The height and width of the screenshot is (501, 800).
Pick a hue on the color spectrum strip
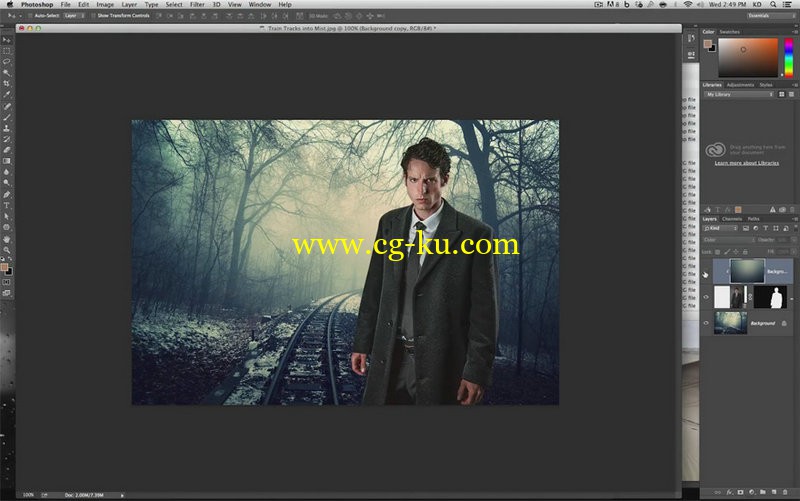(x=789, y=57)
